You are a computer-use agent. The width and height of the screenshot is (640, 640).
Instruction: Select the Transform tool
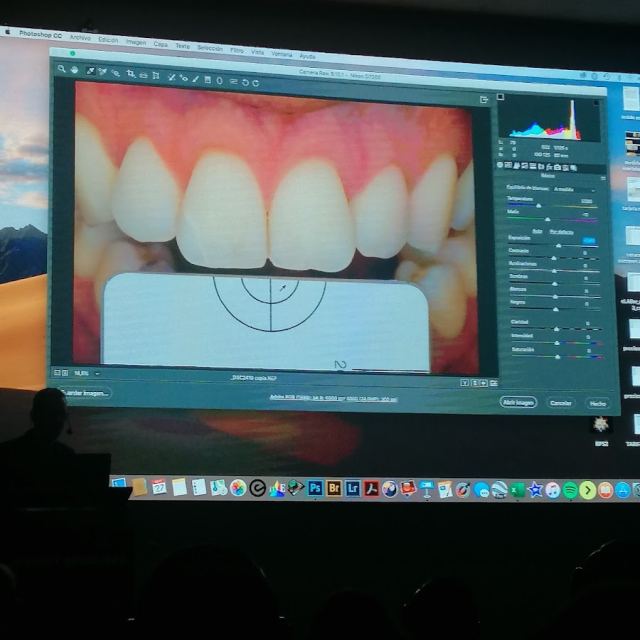click(156, 76)
